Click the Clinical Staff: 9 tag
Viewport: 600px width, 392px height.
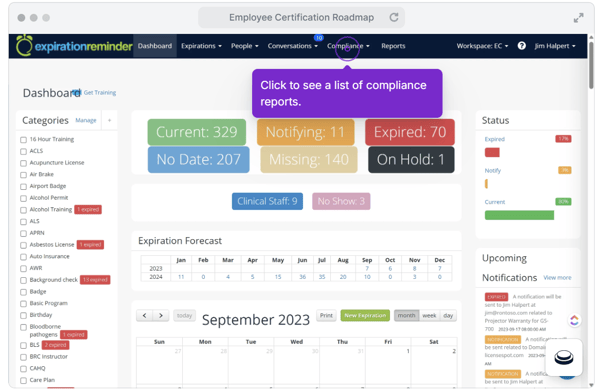(267, 201)
